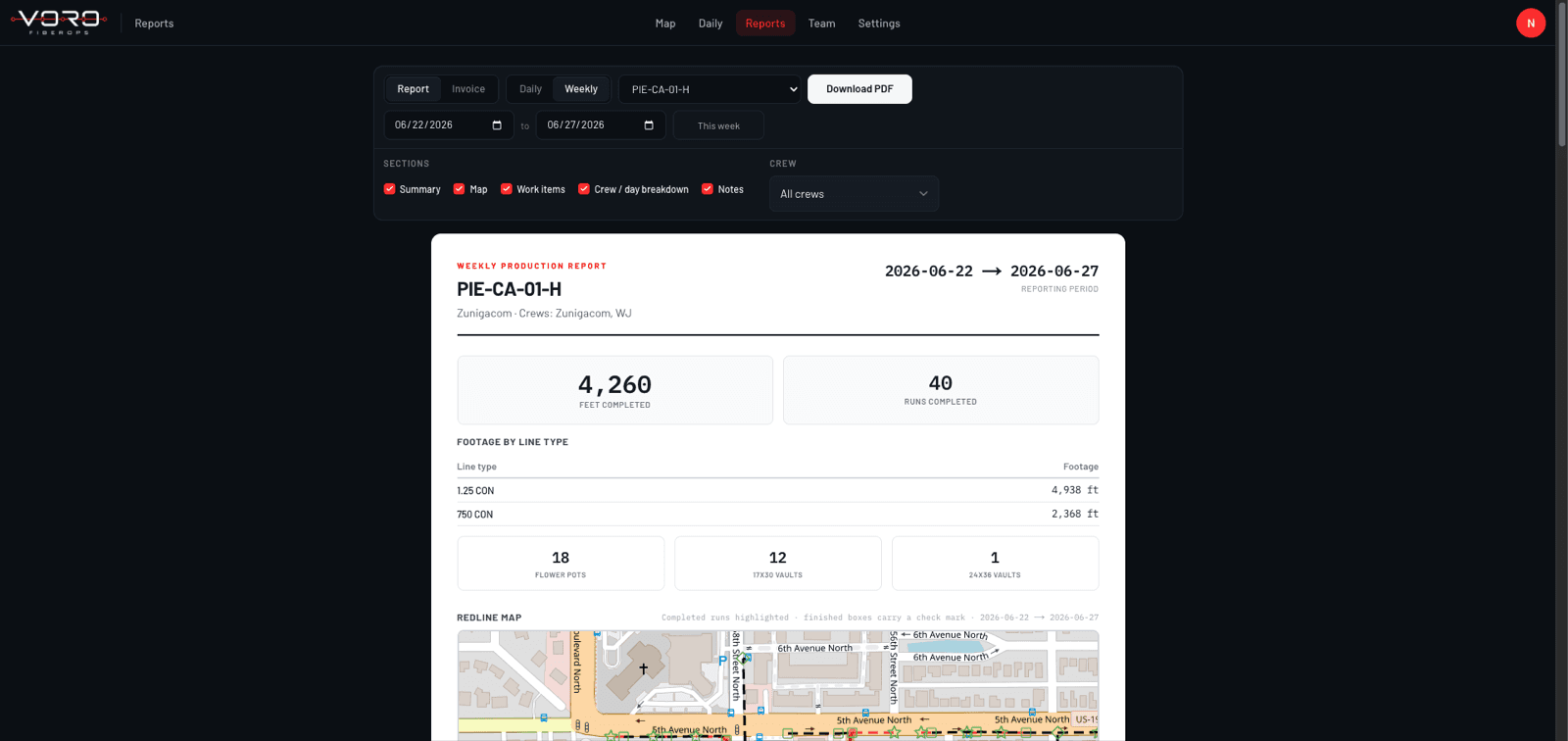
Task: Go to the Daily page
Action: [x=710, y=23]
